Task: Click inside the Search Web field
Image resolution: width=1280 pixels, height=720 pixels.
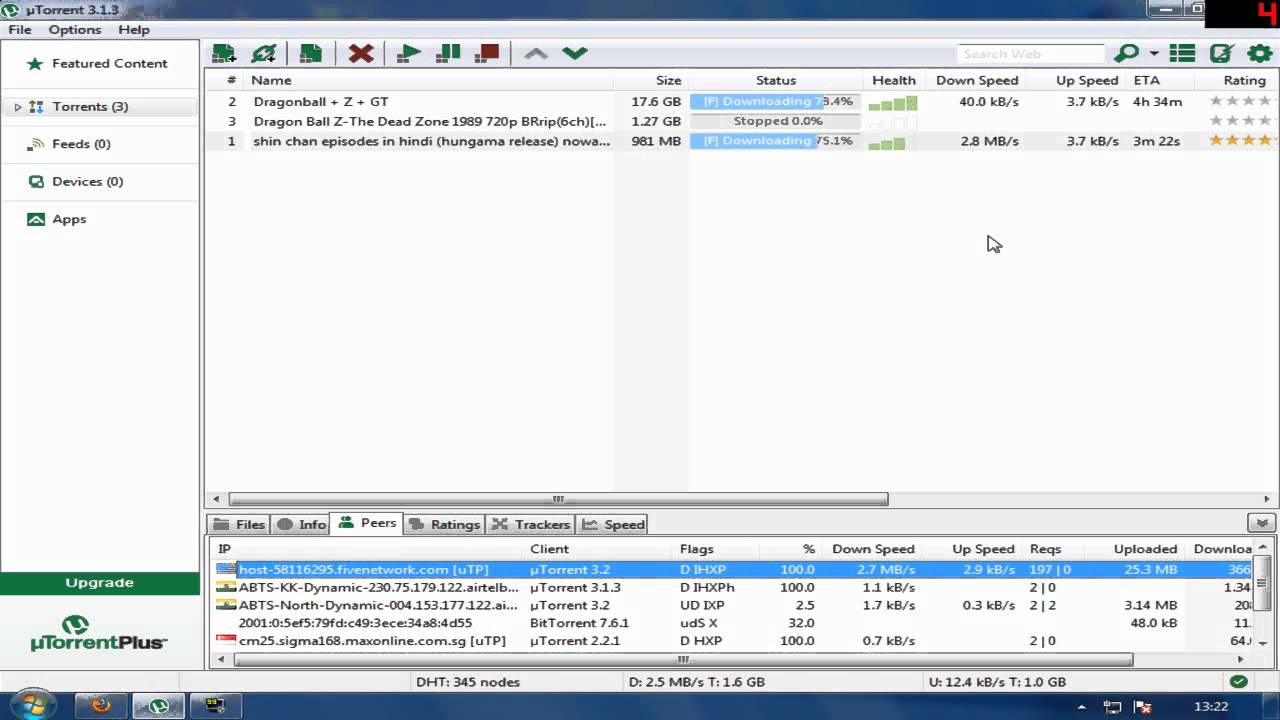Action: [1030, 54]
